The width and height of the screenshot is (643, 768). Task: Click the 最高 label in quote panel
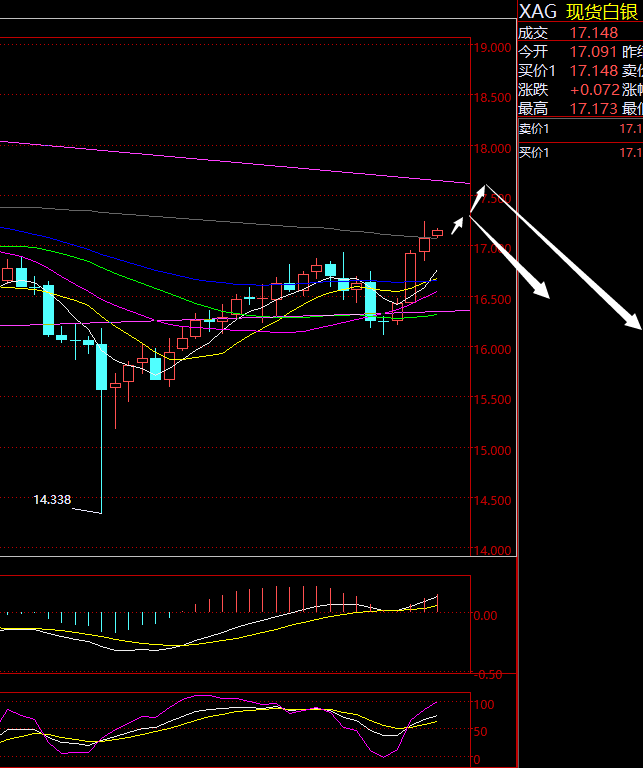pyautogui.click(x=533, y=109)
